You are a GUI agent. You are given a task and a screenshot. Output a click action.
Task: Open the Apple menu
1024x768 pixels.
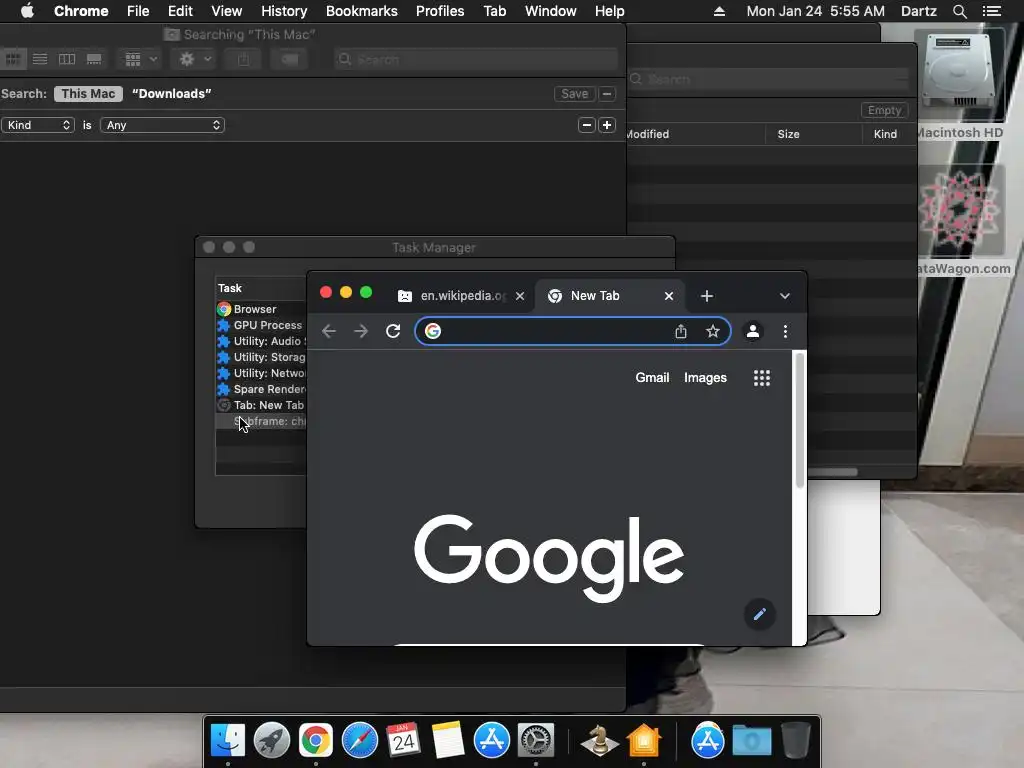pyautogui.click(x=27, y=11)
